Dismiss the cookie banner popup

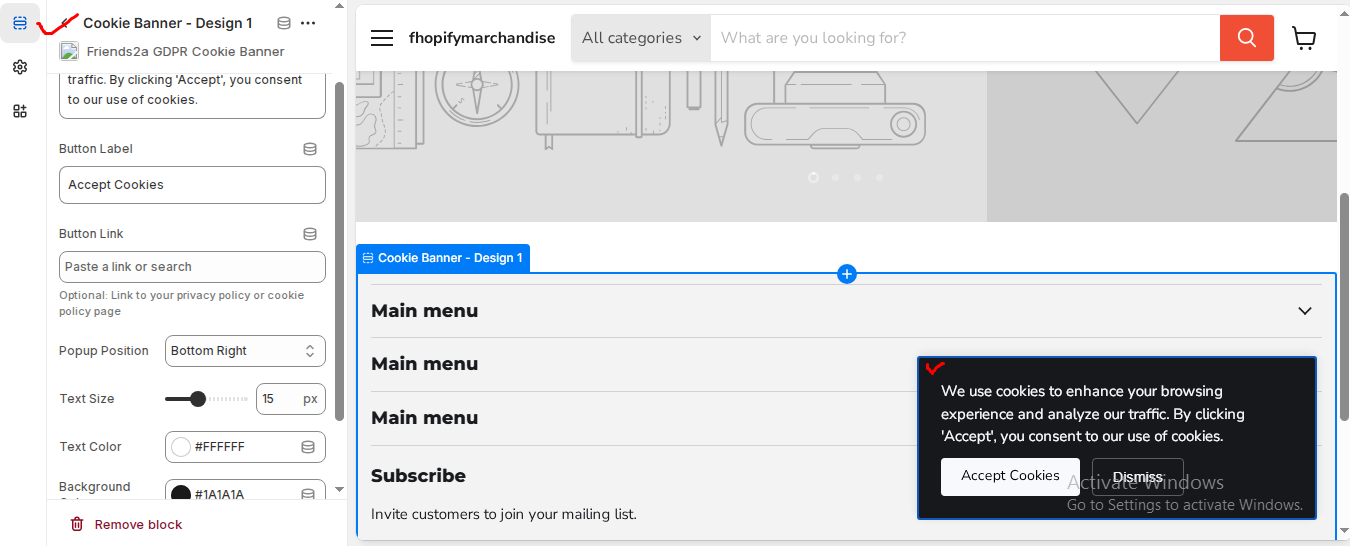tap(1137, 477)
